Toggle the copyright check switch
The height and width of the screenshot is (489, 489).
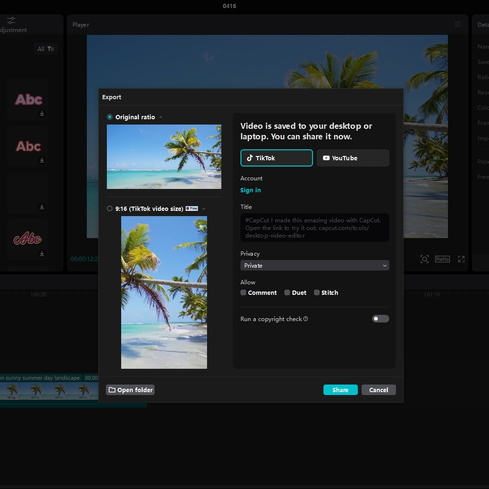pos(380,319)
